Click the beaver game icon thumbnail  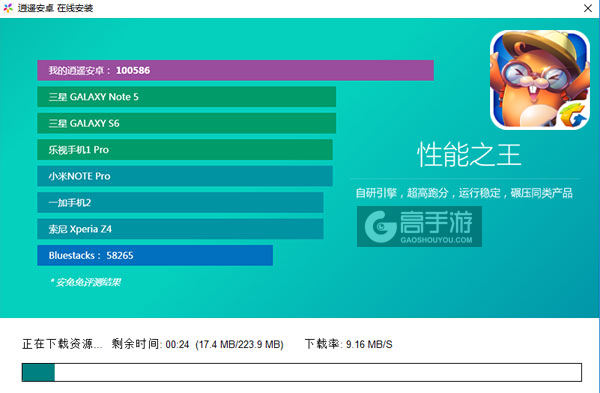[x=540, y=80]
